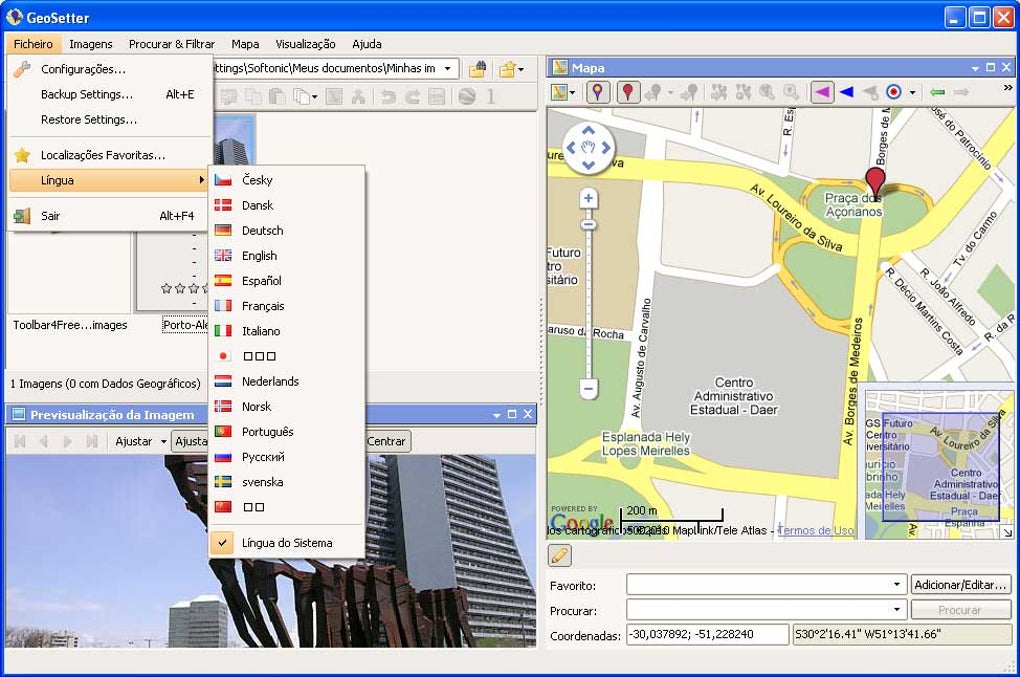Click the grayed undo arrow icon
This screenshot has height=677, width=1020.
[x=388, y=96]
